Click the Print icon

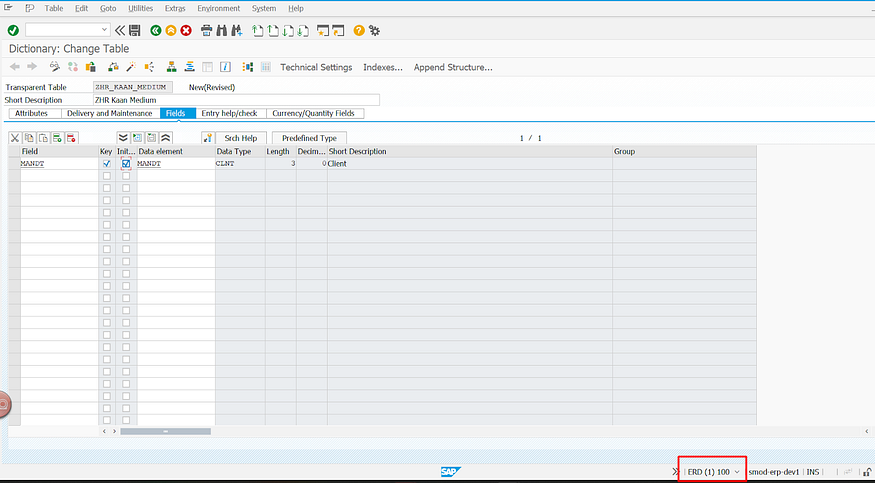coord(206,30)
